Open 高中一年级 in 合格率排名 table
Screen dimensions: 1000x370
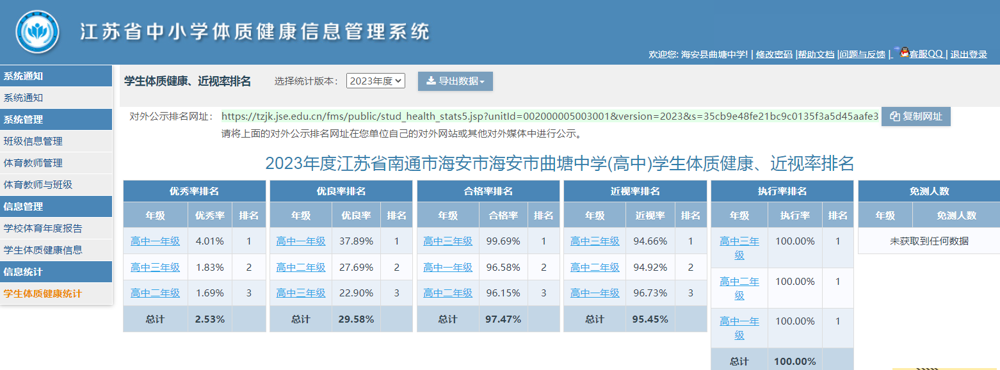point(448,267)
